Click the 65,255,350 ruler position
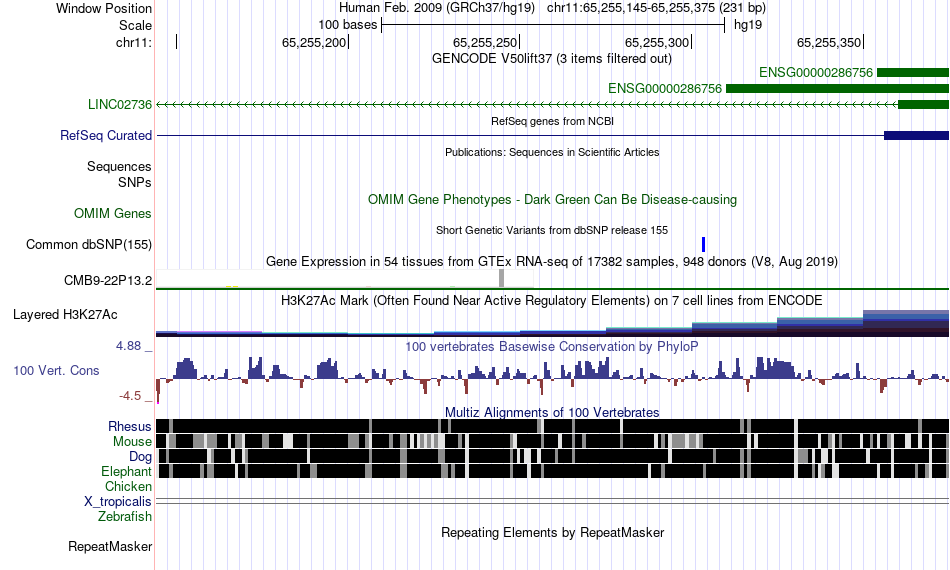950x570 pixels. coord(829,42)
